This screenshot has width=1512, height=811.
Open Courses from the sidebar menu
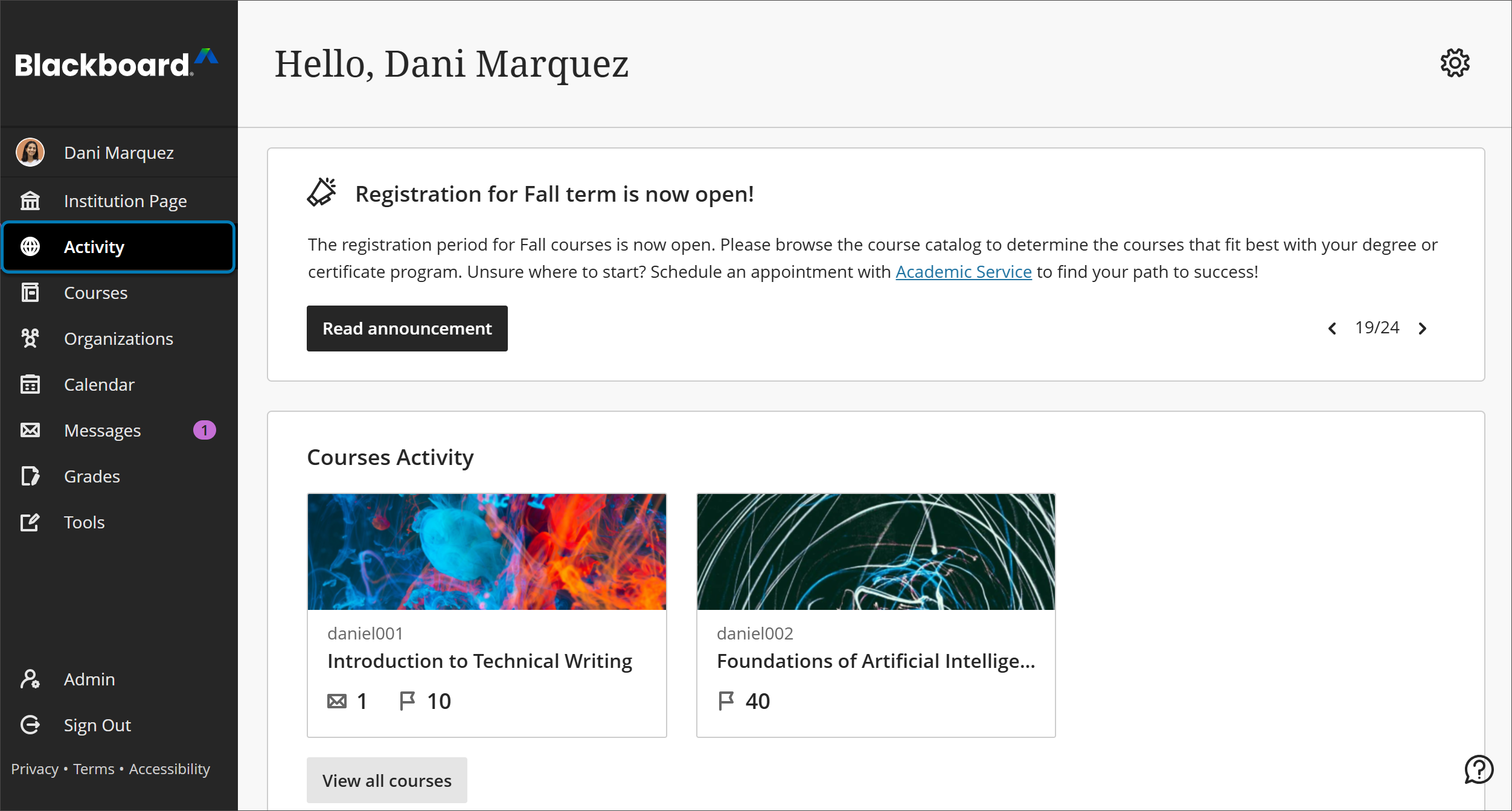95,292
